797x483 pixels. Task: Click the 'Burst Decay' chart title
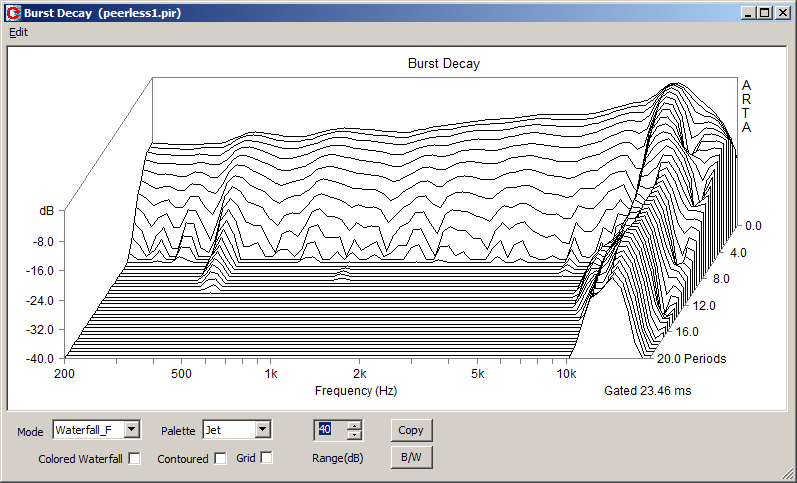coord(444,64)
